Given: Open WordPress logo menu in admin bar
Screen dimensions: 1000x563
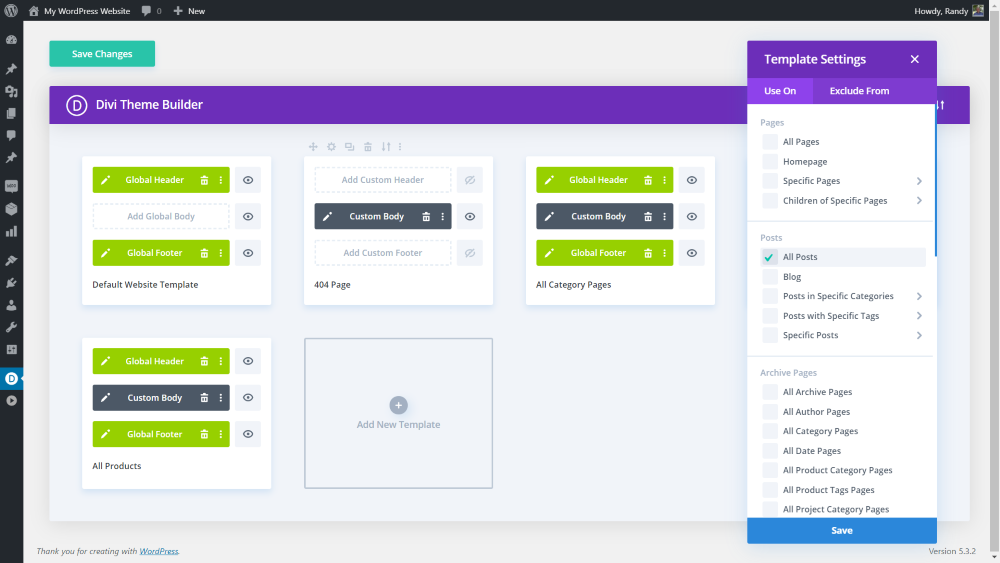Looking at the screenshot, I should pyautogui.click(x=11, y=11).
